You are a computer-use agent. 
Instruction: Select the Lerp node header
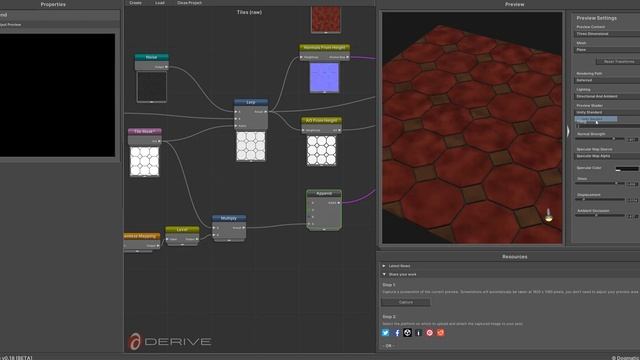point(251,102)
